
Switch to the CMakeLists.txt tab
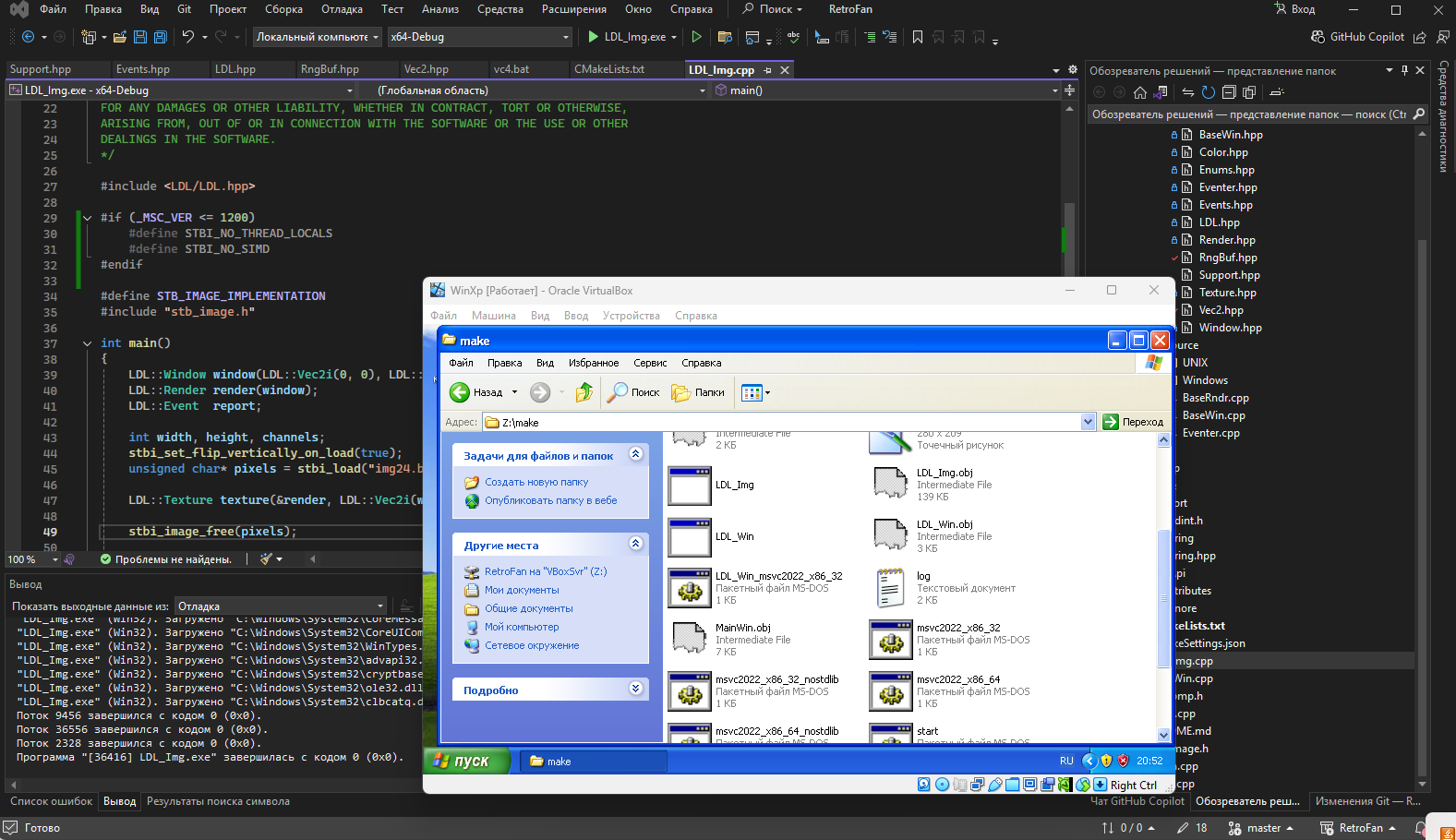coord(609,69)
